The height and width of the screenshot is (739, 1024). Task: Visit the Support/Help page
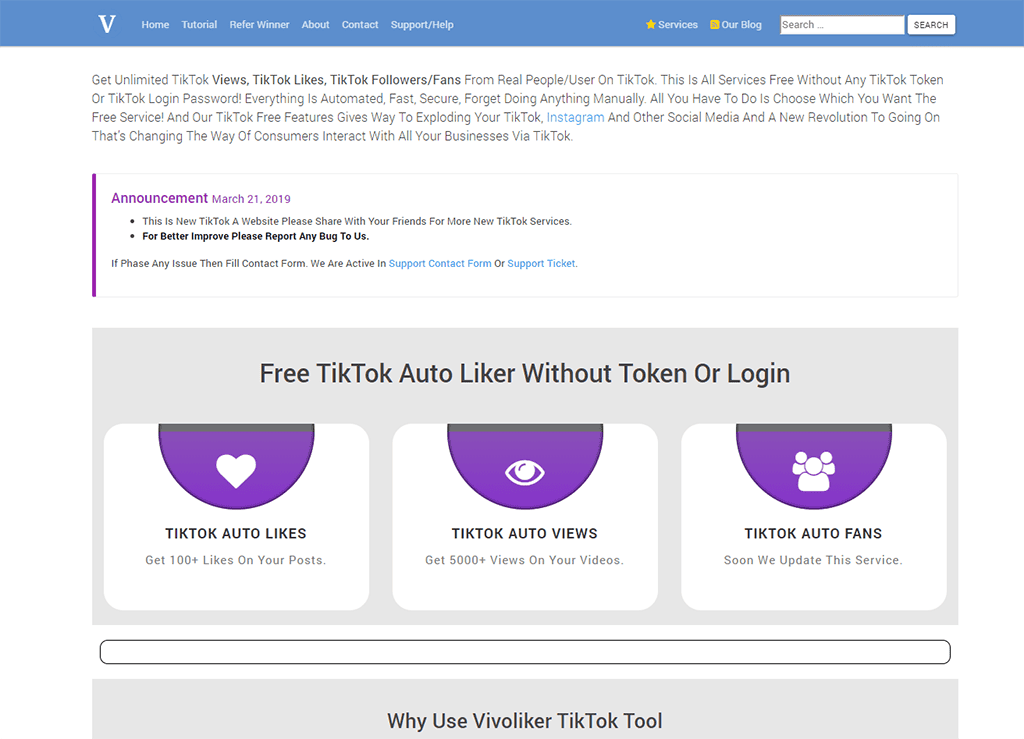422,25
